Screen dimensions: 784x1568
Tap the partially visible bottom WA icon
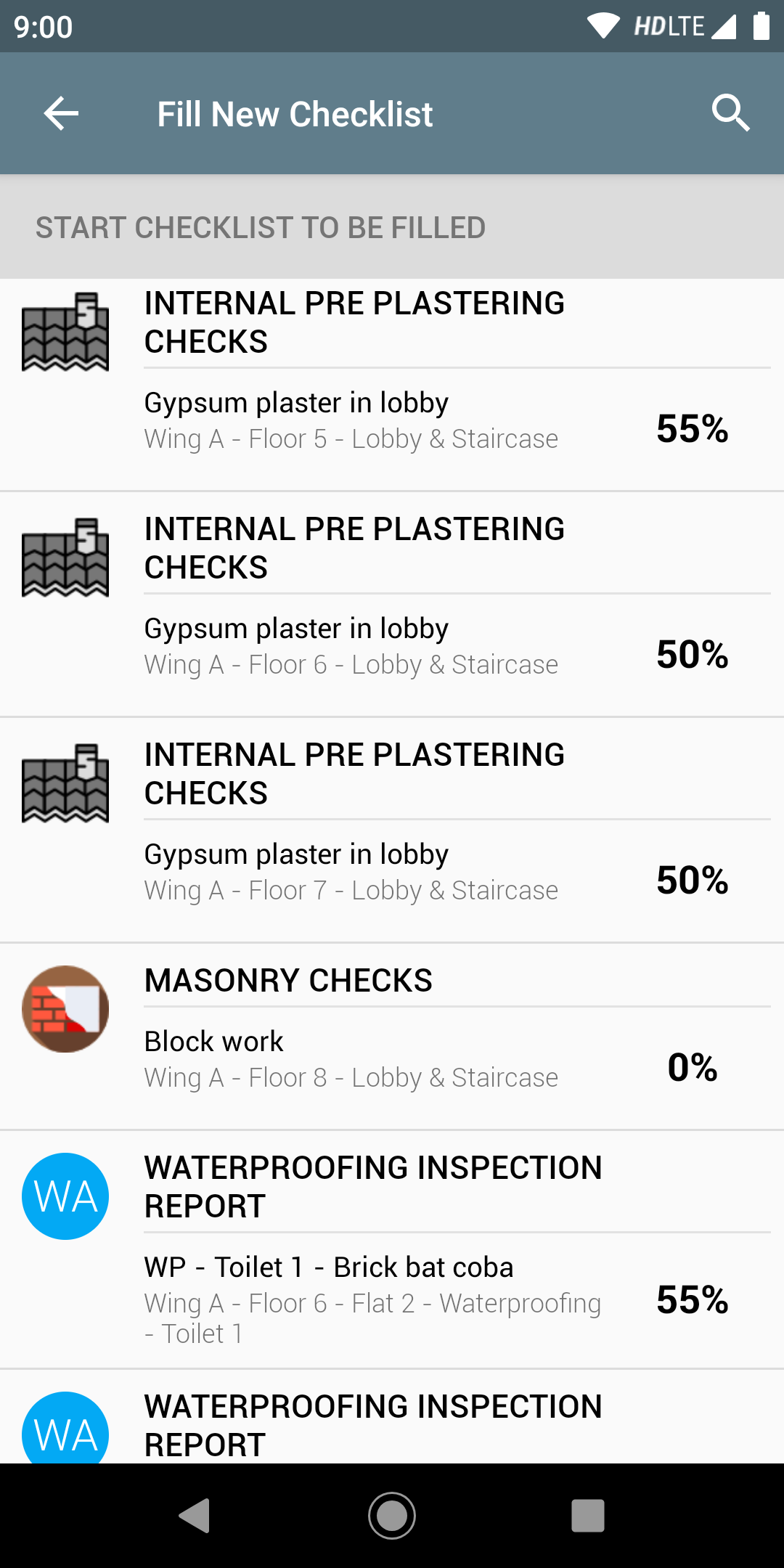click(x=65, y=1430)
